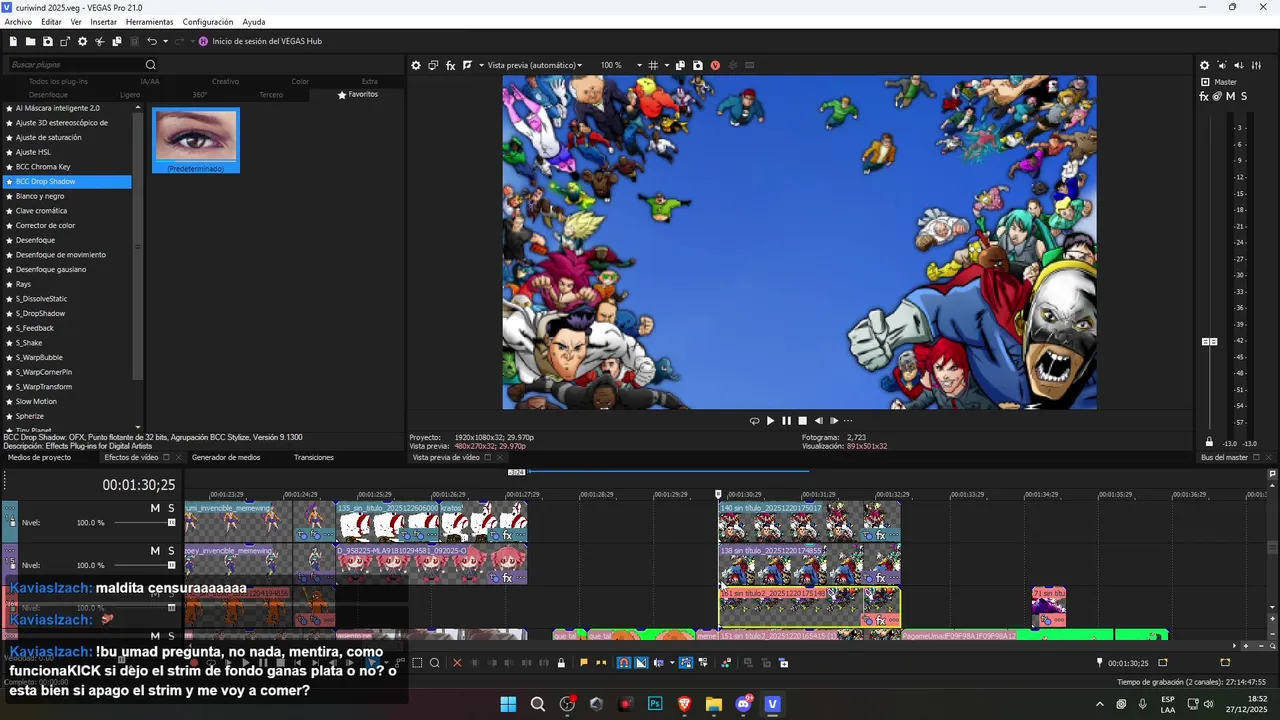
Task: Insert a marker with yellow flag icon
Action: click(x=584, y=663)
